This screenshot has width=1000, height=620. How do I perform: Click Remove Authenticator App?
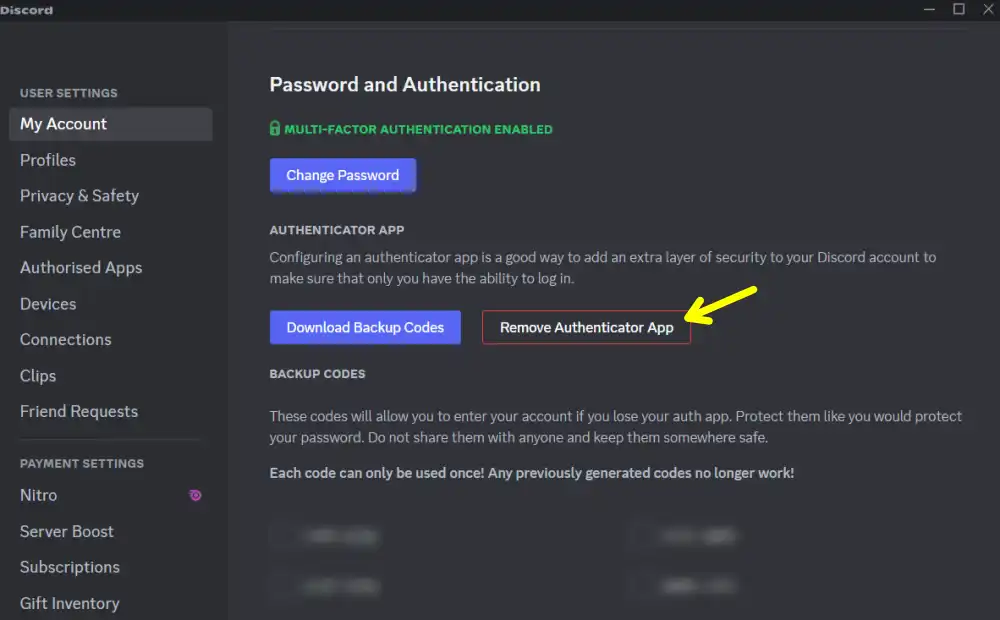coord(586,327)
